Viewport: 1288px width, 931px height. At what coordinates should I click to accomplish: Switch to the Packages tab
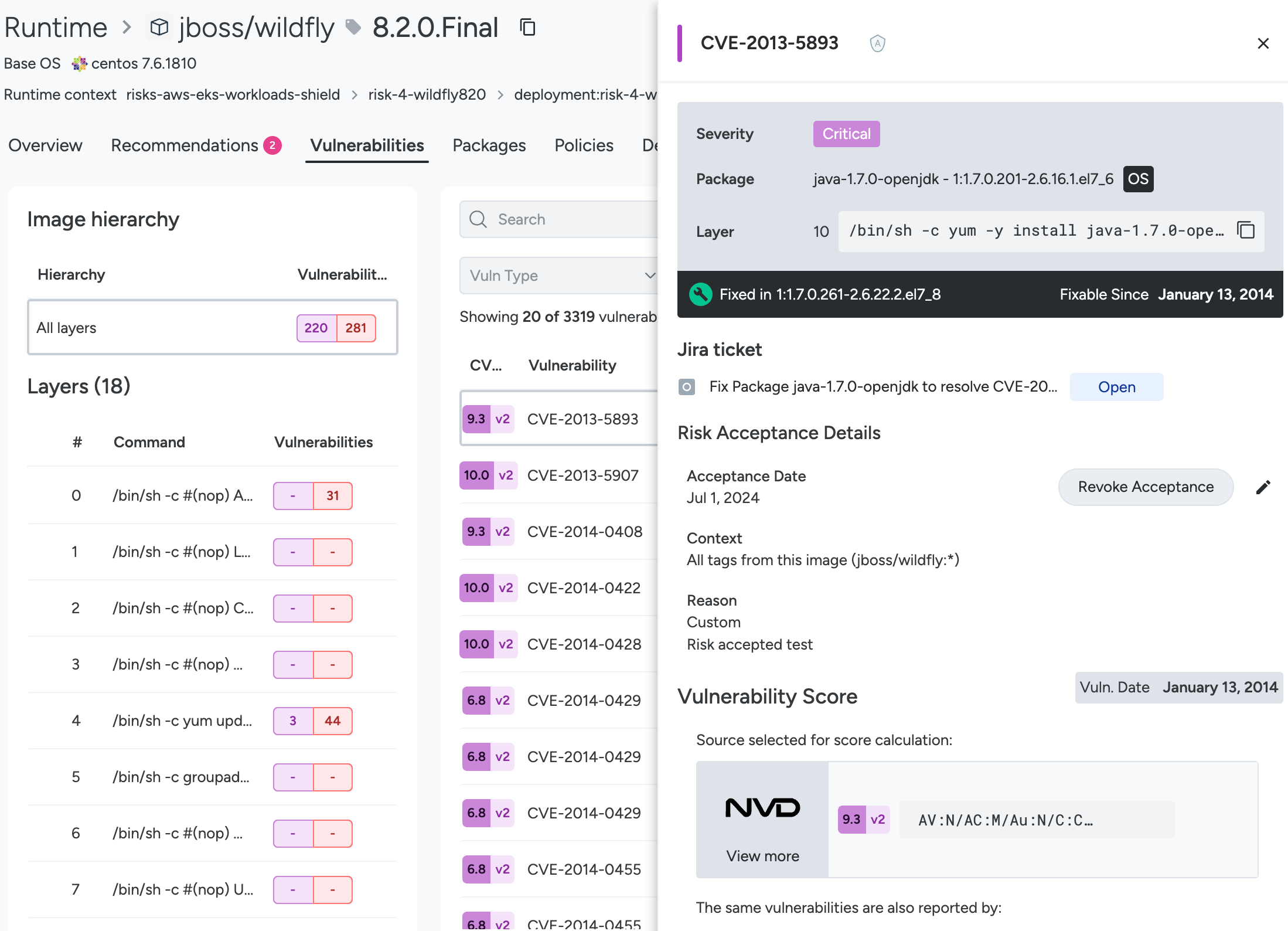[x=489, y=145]
